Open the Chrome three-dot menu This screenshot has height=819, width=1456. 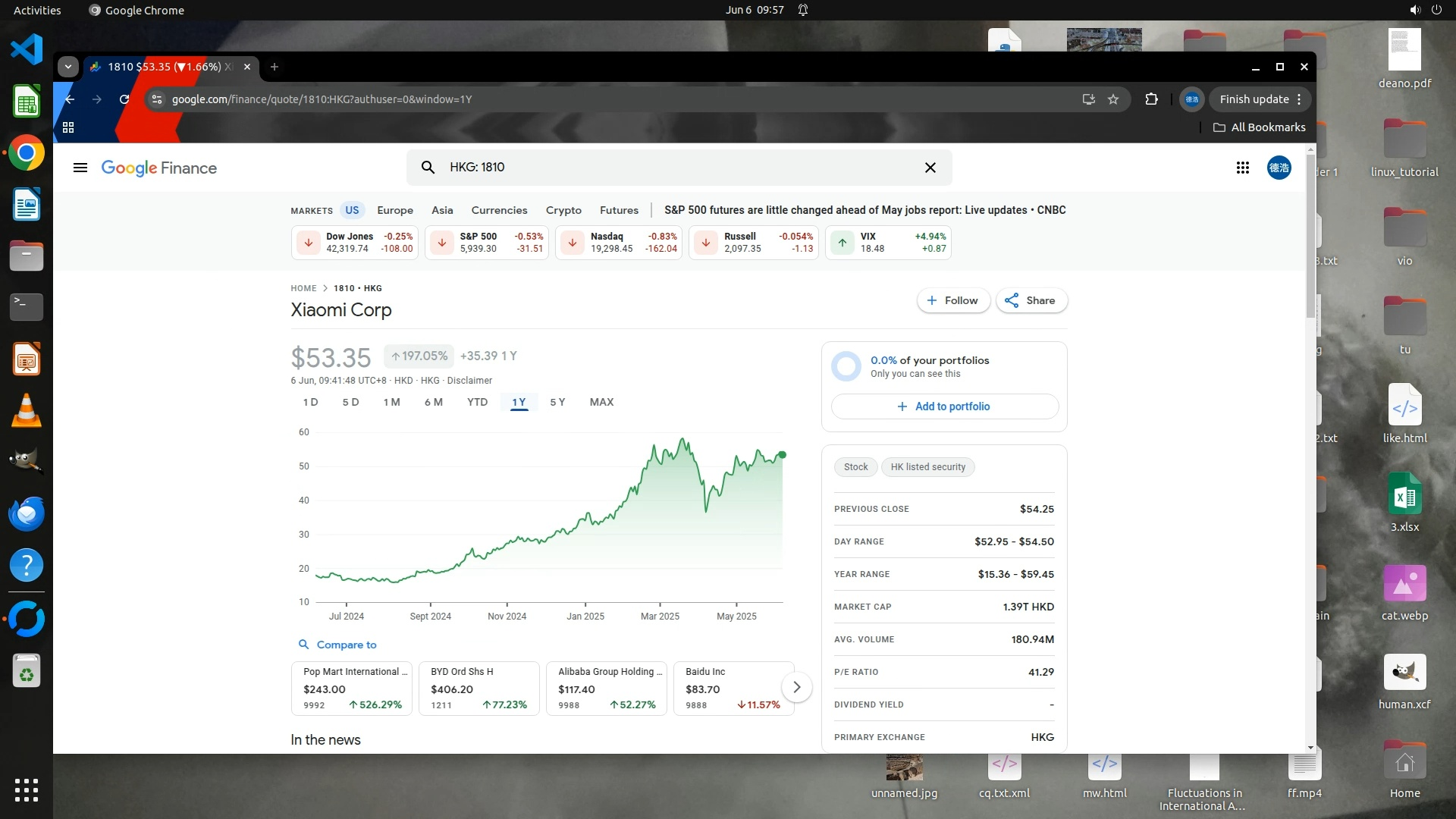[1299, 99]
